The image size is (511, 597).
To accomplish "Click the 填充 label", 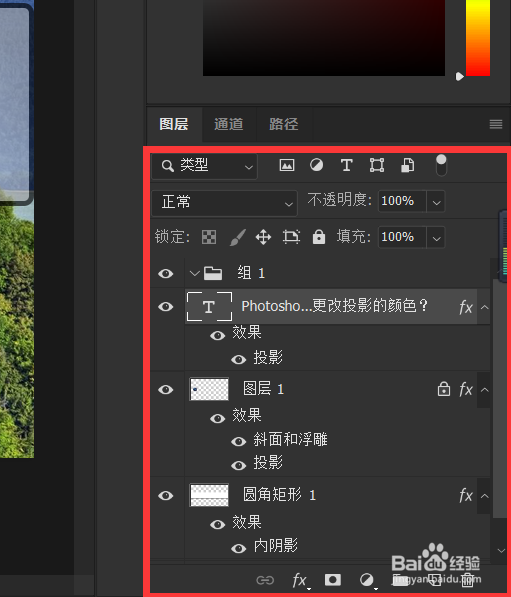I will (353, 236).
